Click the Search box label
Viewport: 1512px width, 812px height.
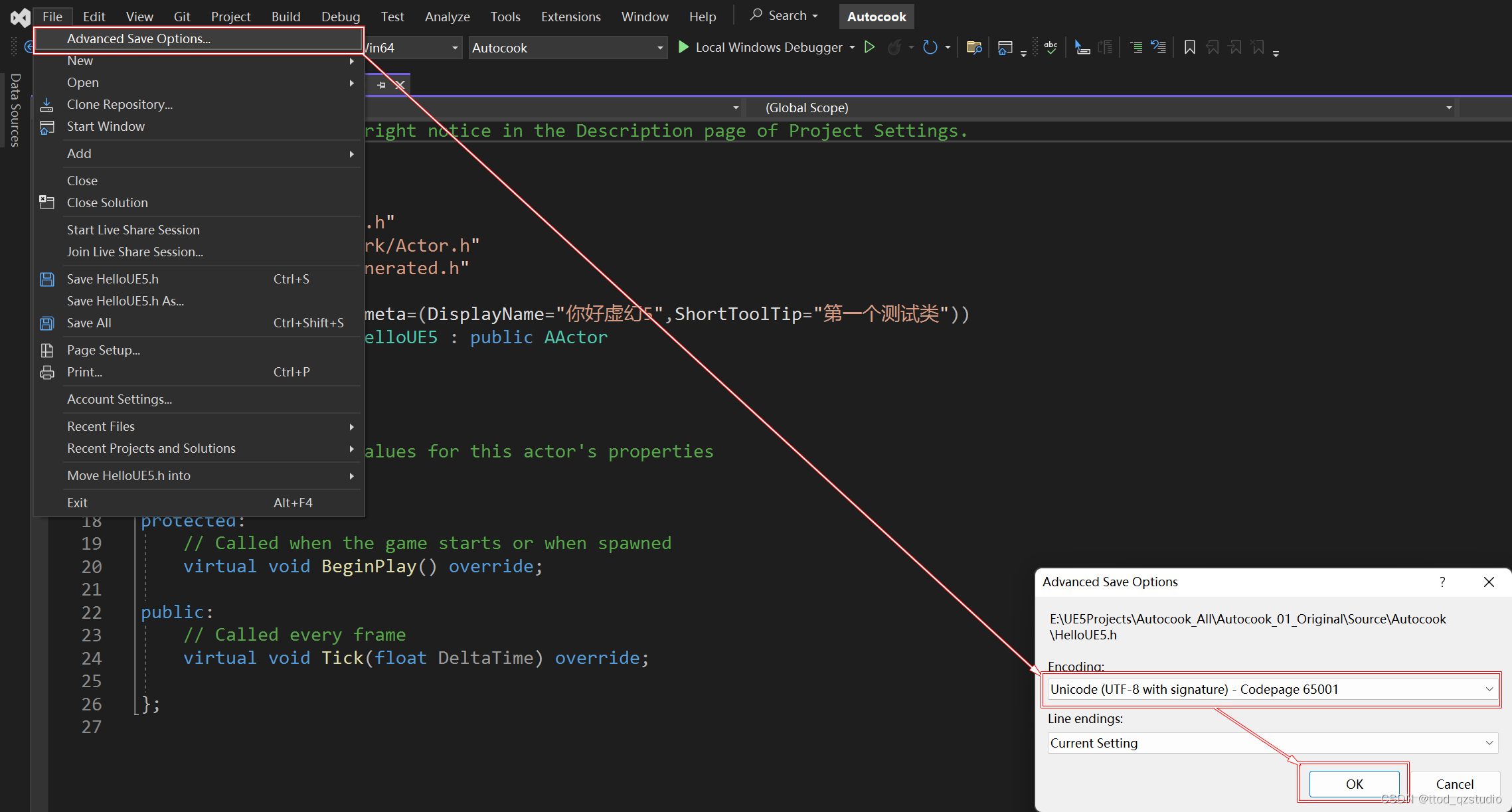coord(787,15)
